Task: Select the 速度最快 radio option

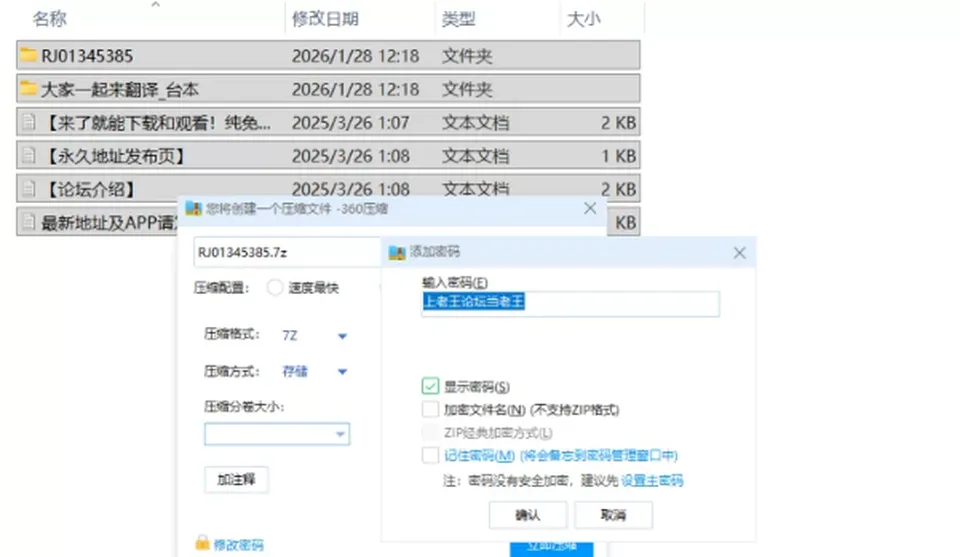Action: 275,287
